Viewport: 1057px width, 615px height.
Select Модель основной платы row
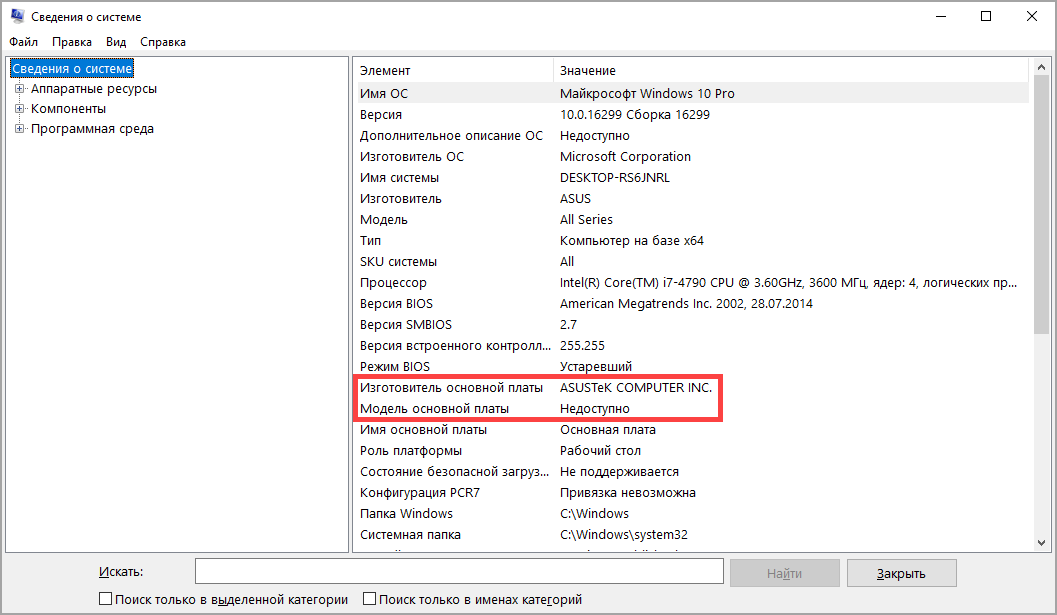[x=692, y=409]
